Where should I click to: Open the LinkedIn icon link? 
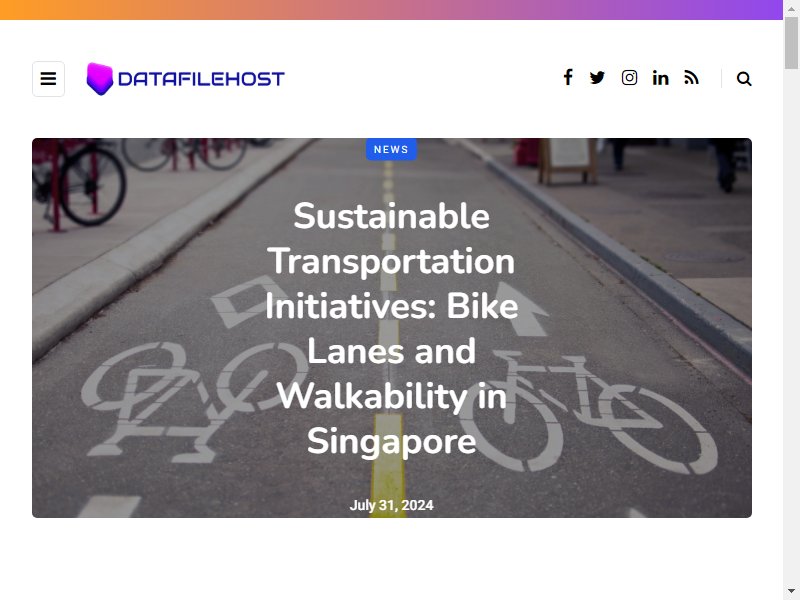click(x=660, y=78)
